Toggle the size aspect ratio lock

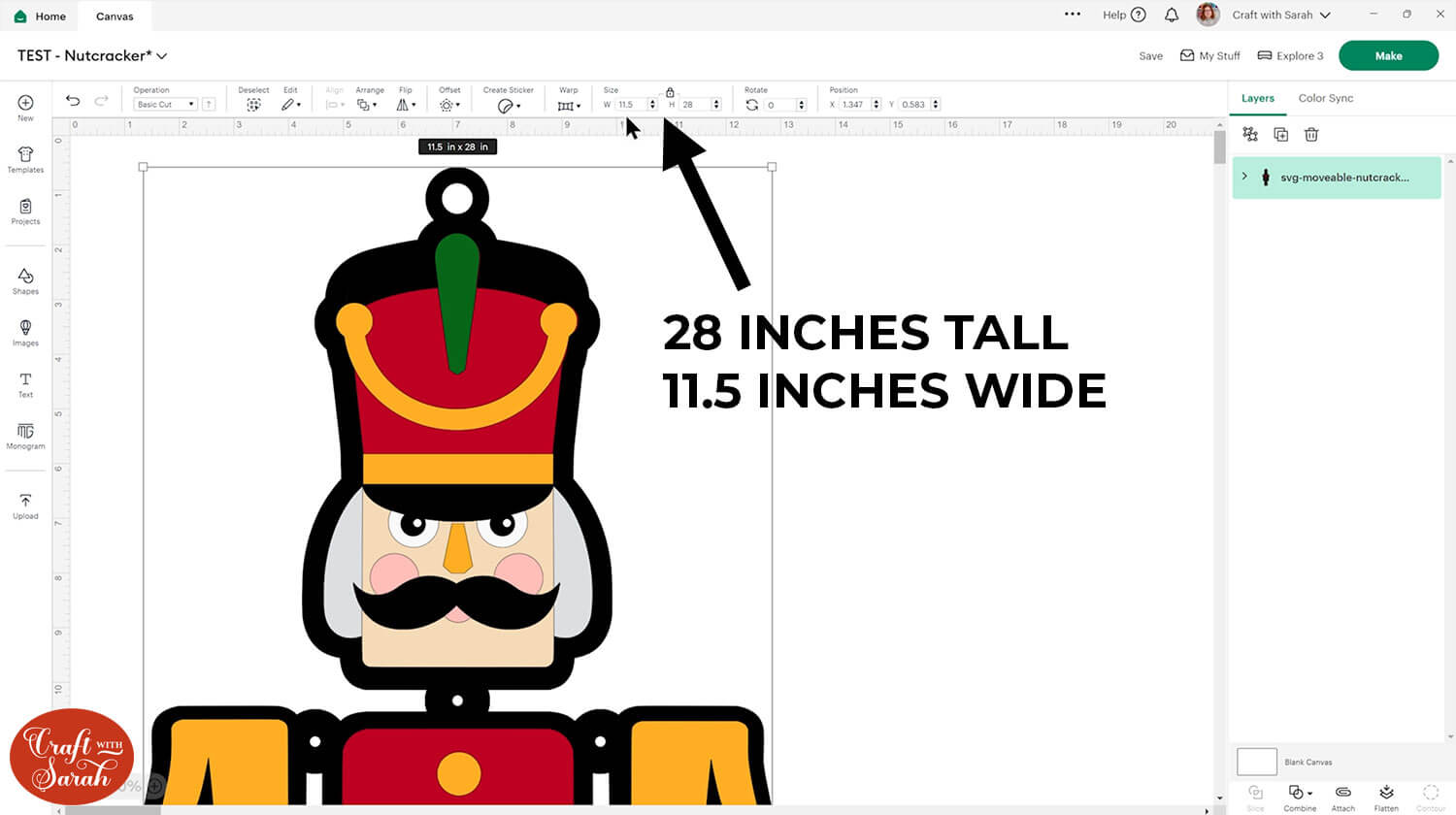tap(670, 92)
